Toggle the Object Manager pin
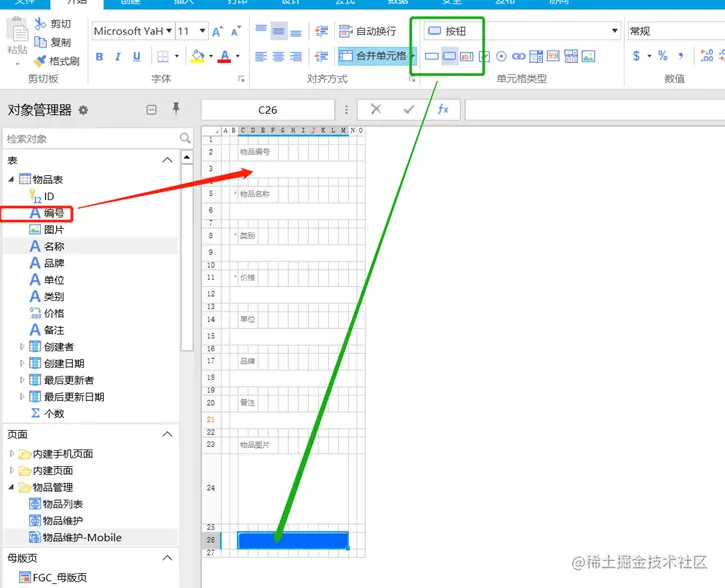The height and width of the screenshot is (588, 725). (176, 109)
